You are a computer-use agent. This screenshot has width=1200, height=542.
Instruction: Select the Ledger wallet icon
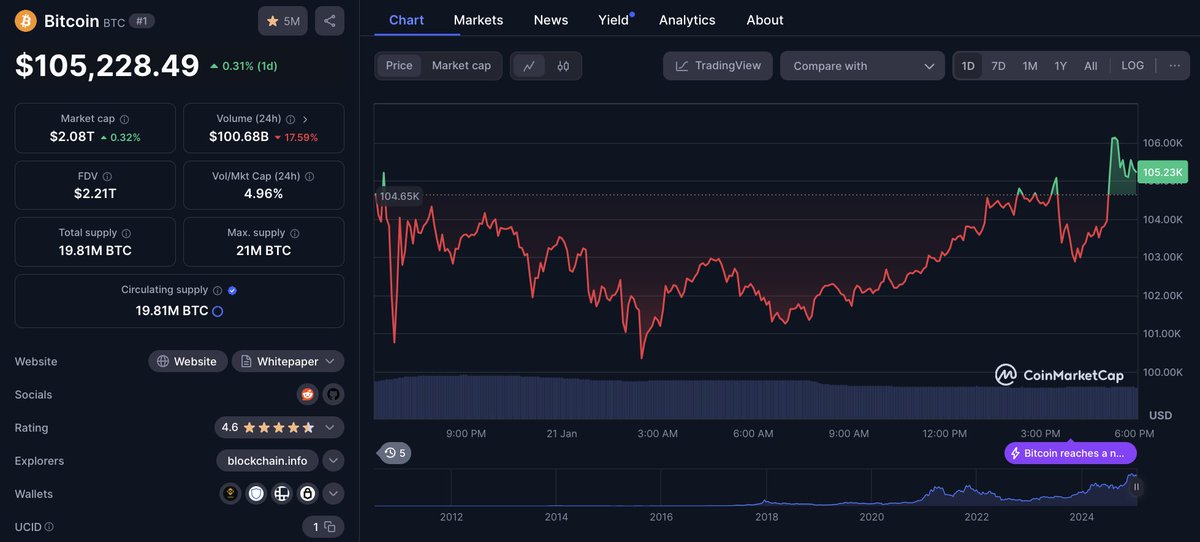tap(282, 493)
